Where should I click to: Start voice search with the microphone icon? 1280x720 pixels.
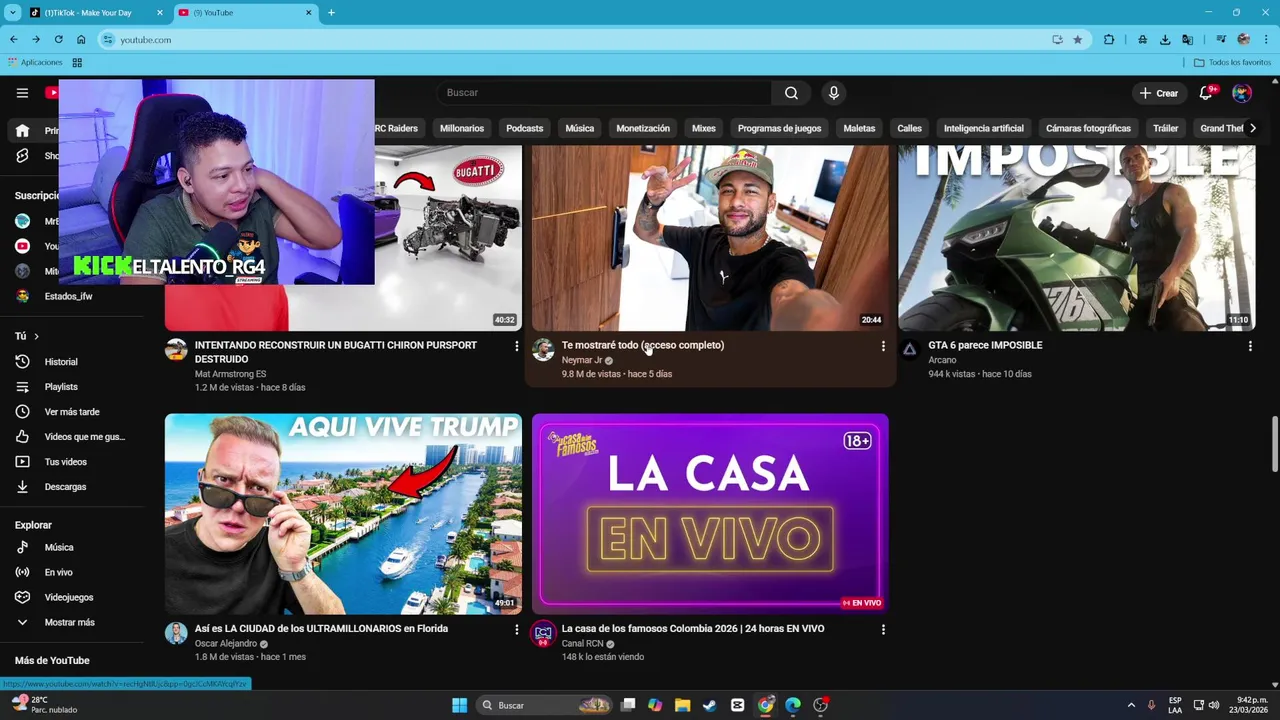[834, 93]
